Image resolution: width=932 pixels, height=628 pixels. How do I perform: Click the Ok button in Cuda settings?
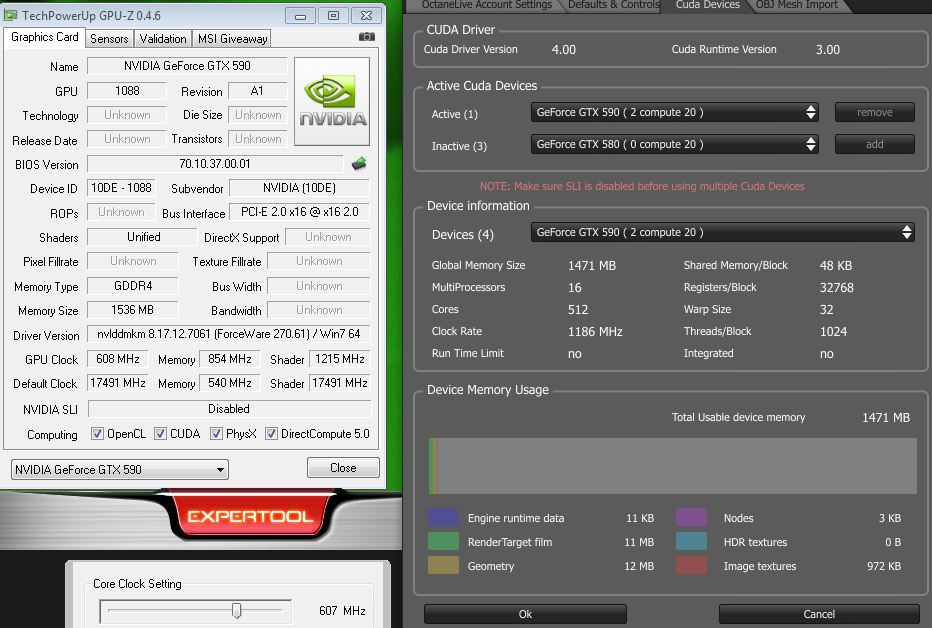click(525, 614)
